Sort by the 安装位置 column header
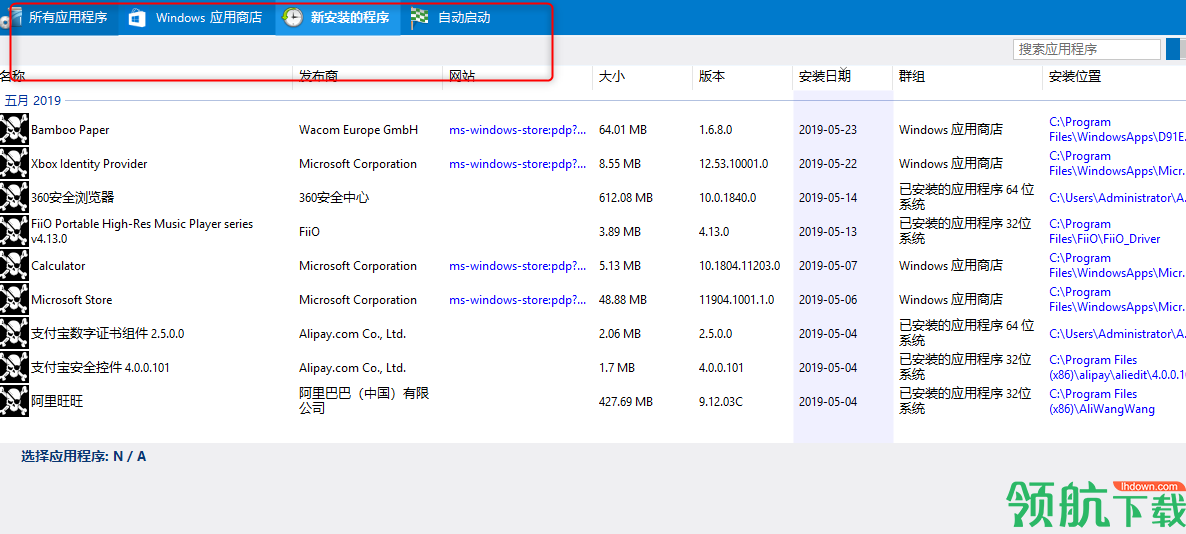 click(1075, 76)
